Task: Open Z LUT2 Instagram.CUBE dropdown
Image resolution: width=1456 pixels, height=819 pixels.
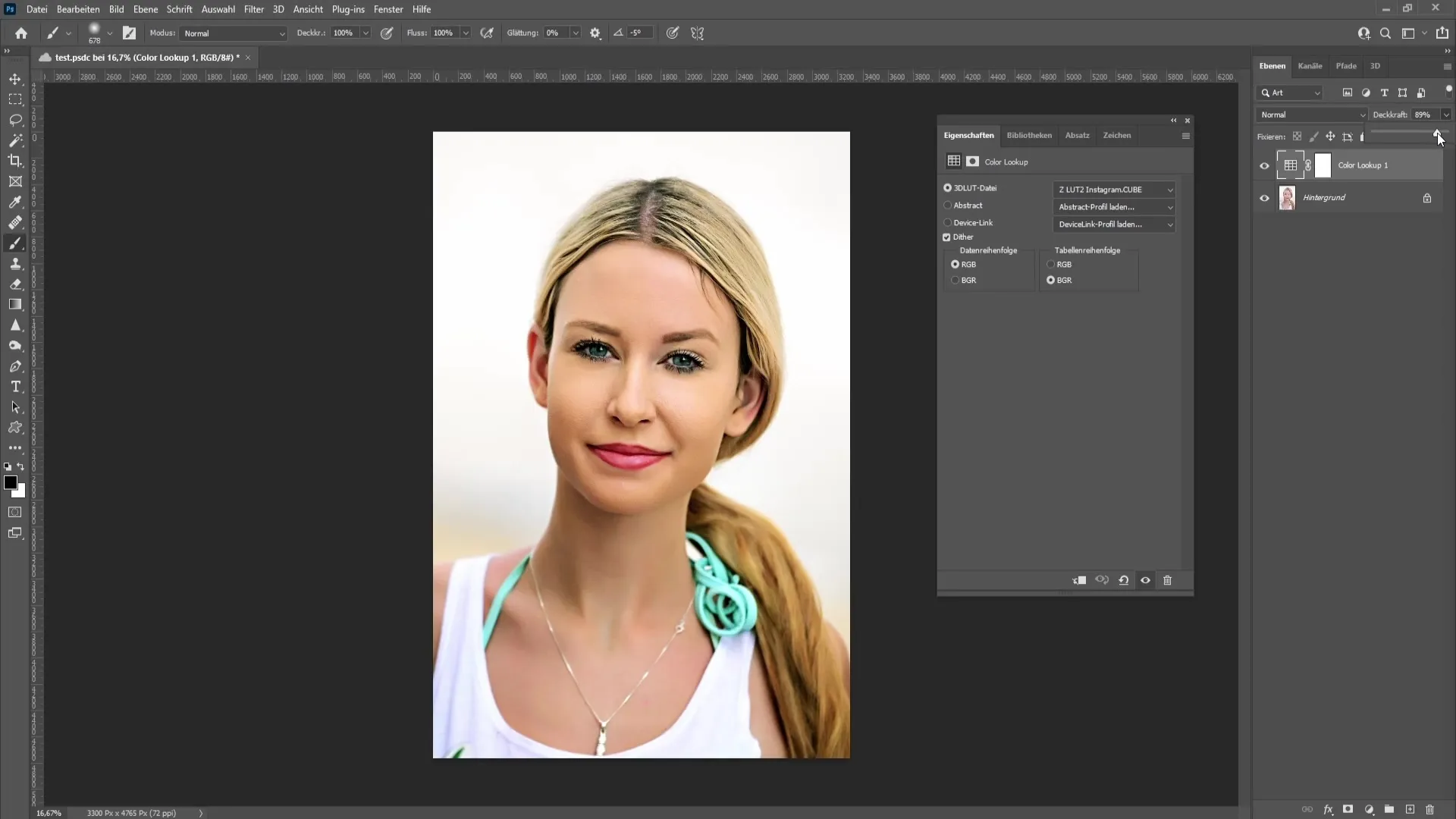Action: (1114, 190)
